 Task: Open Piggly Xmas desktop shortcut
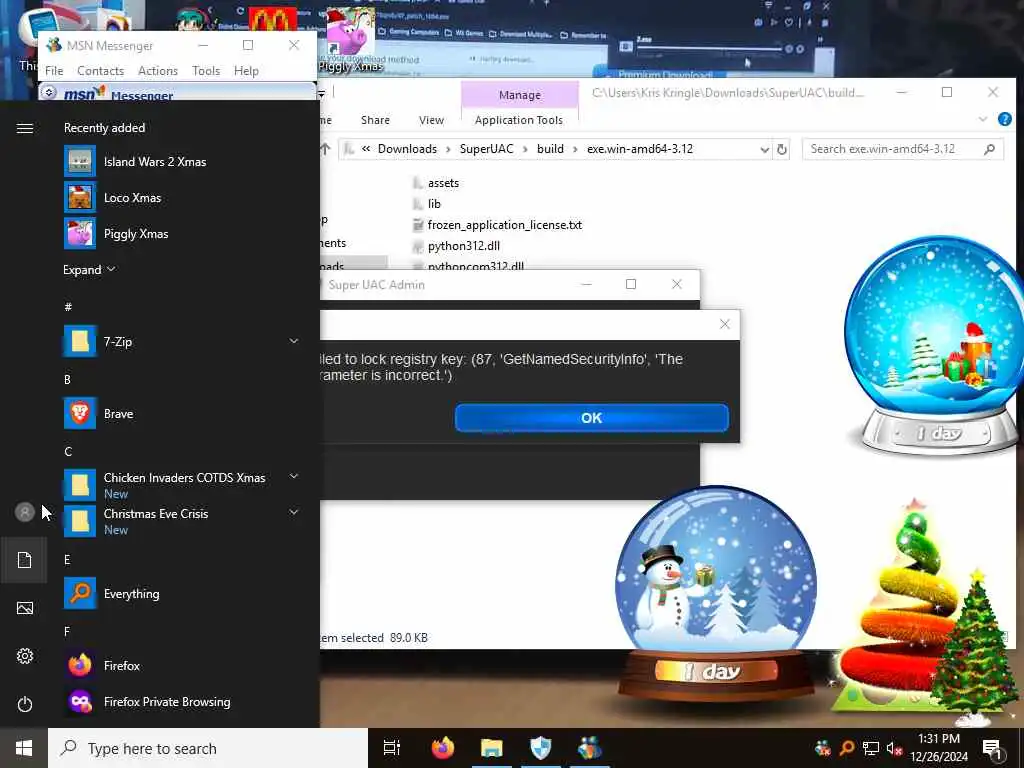coord(351,39)
